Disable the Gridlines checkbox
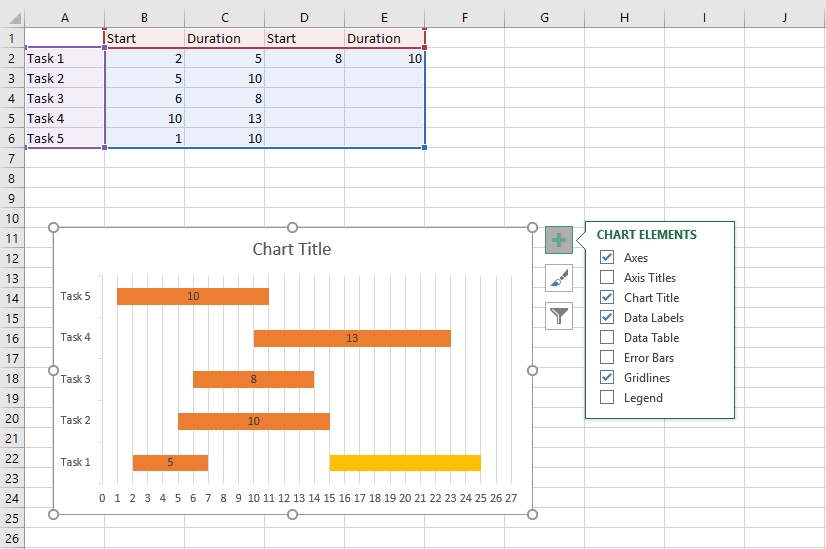Image resolution: width=826 pixels, height=549 pixels. 607,377
